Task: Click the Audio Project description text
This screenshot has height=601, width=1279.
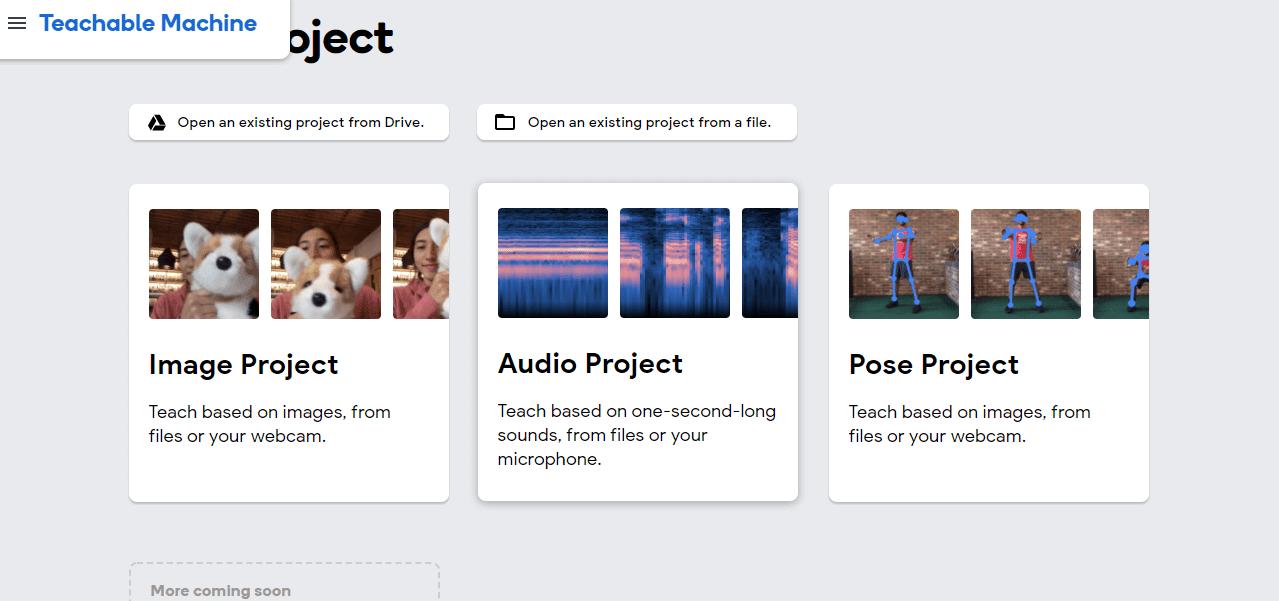Action: point(637,435)
